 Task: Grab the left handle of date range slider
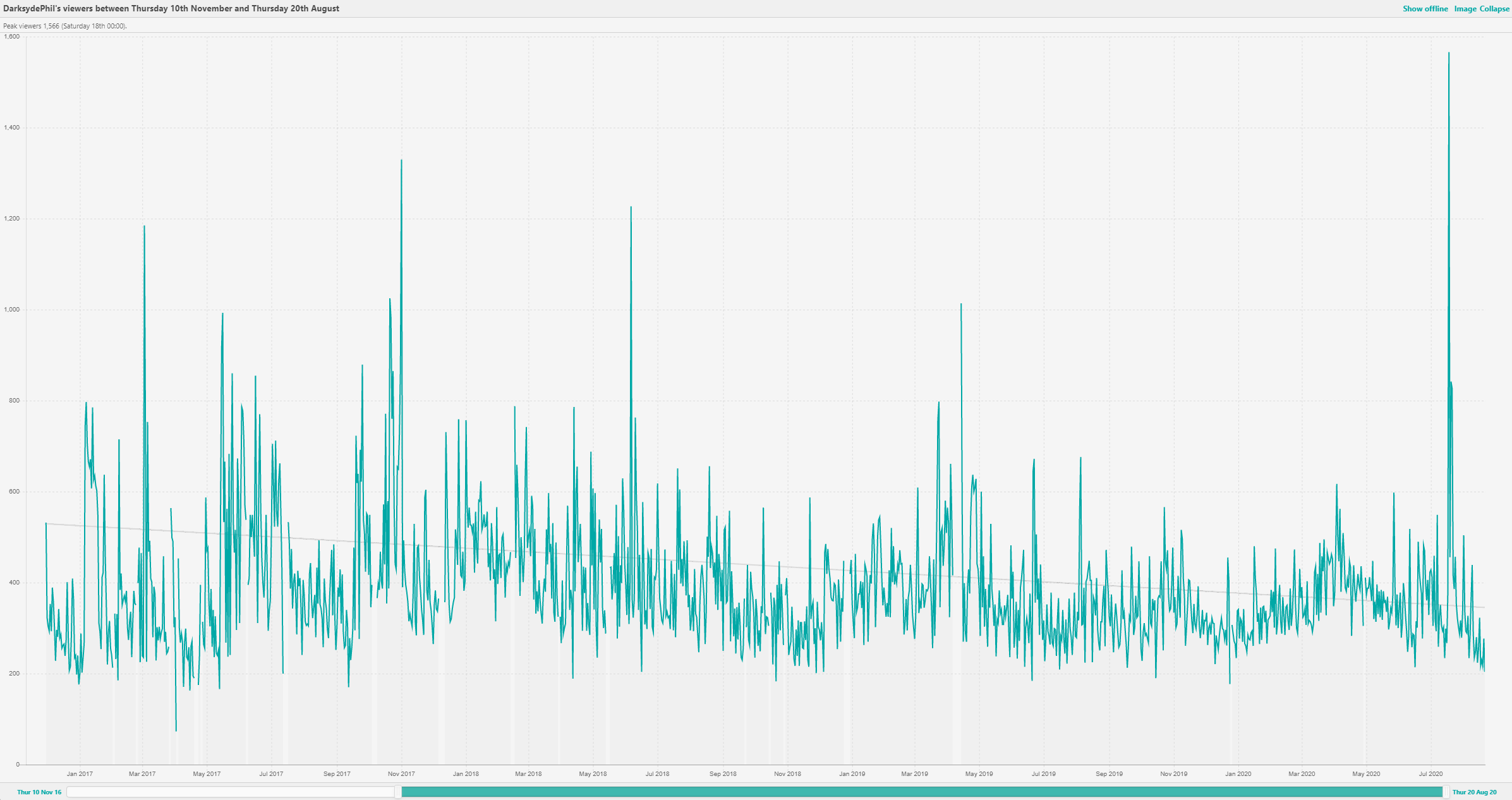pos(398,792)
